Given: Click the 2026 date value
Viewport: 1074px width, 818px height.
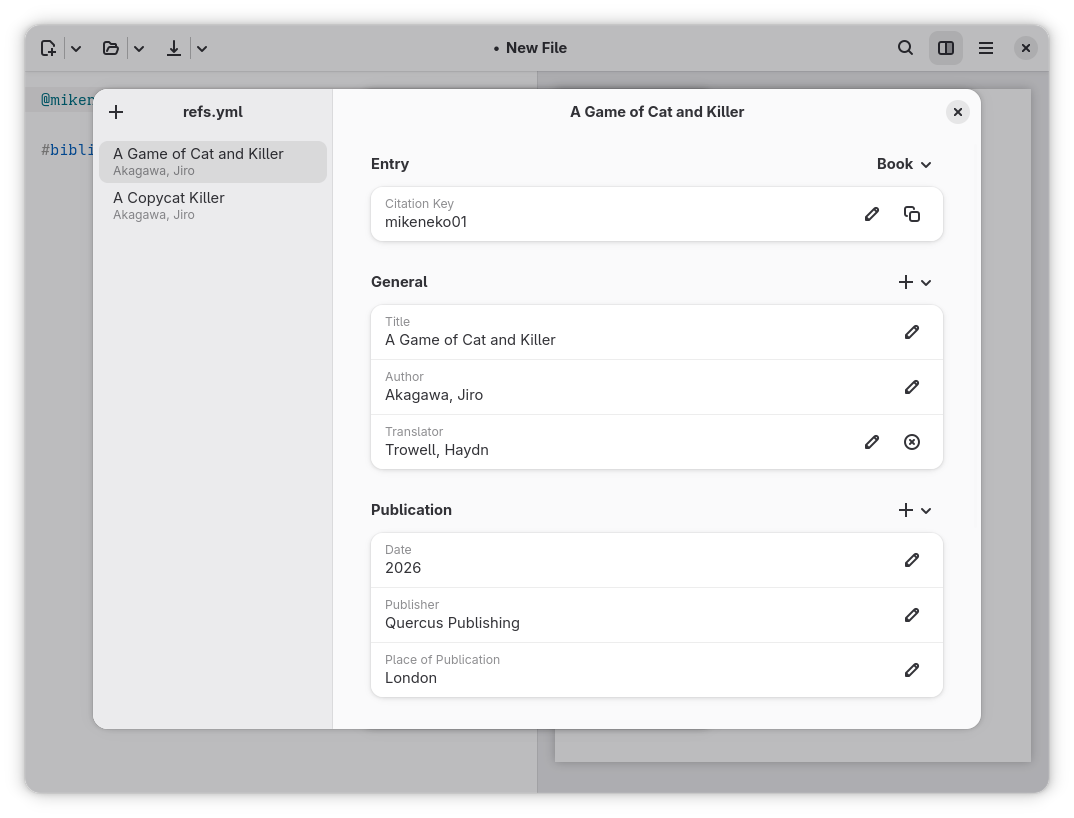Looking at the screenshot, I should click(403, 568).
